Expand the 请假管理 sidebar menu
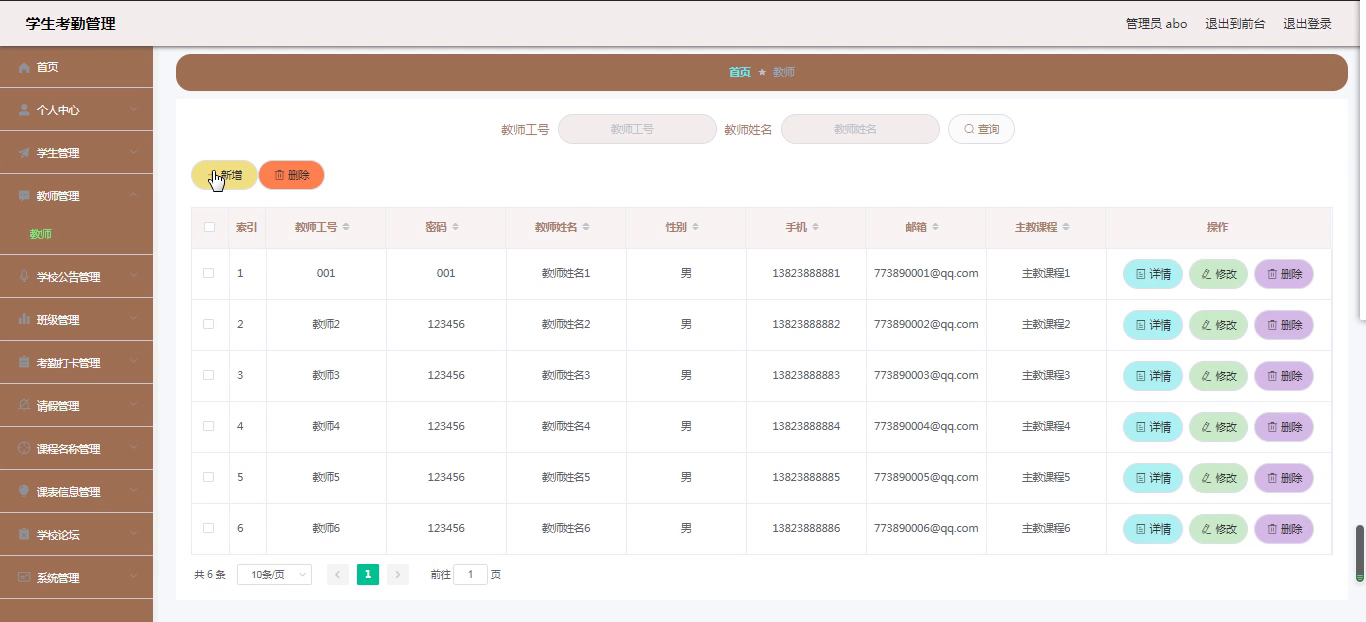Image resolution: width=1366 pixels, height=622 pixels. click(133, 406)
